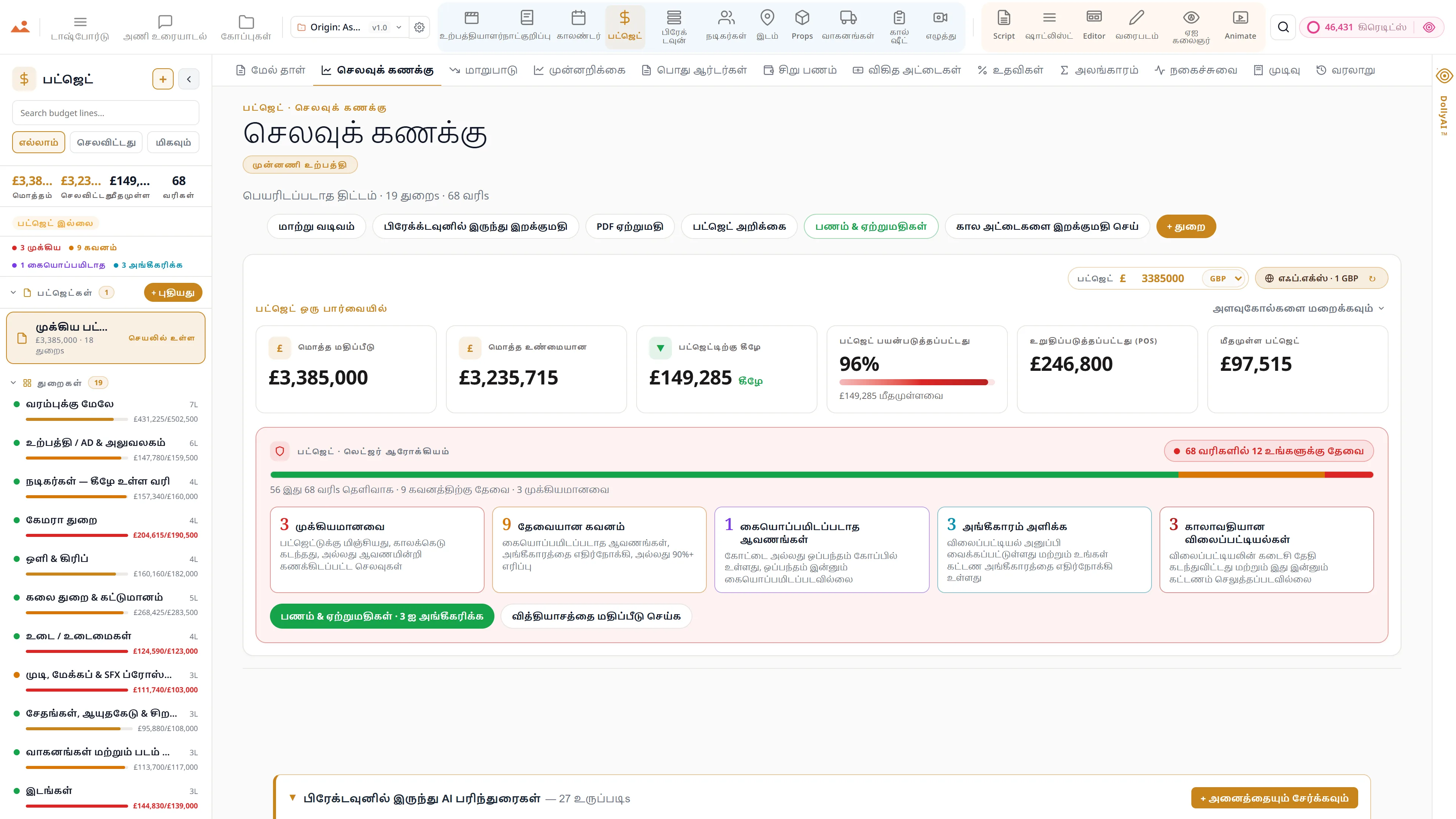Image resolution: width=1456 pixels, height=819 pixels.
Task: Open the diary (நாட்குறிப்பு) icon
Action: point(527,17)
